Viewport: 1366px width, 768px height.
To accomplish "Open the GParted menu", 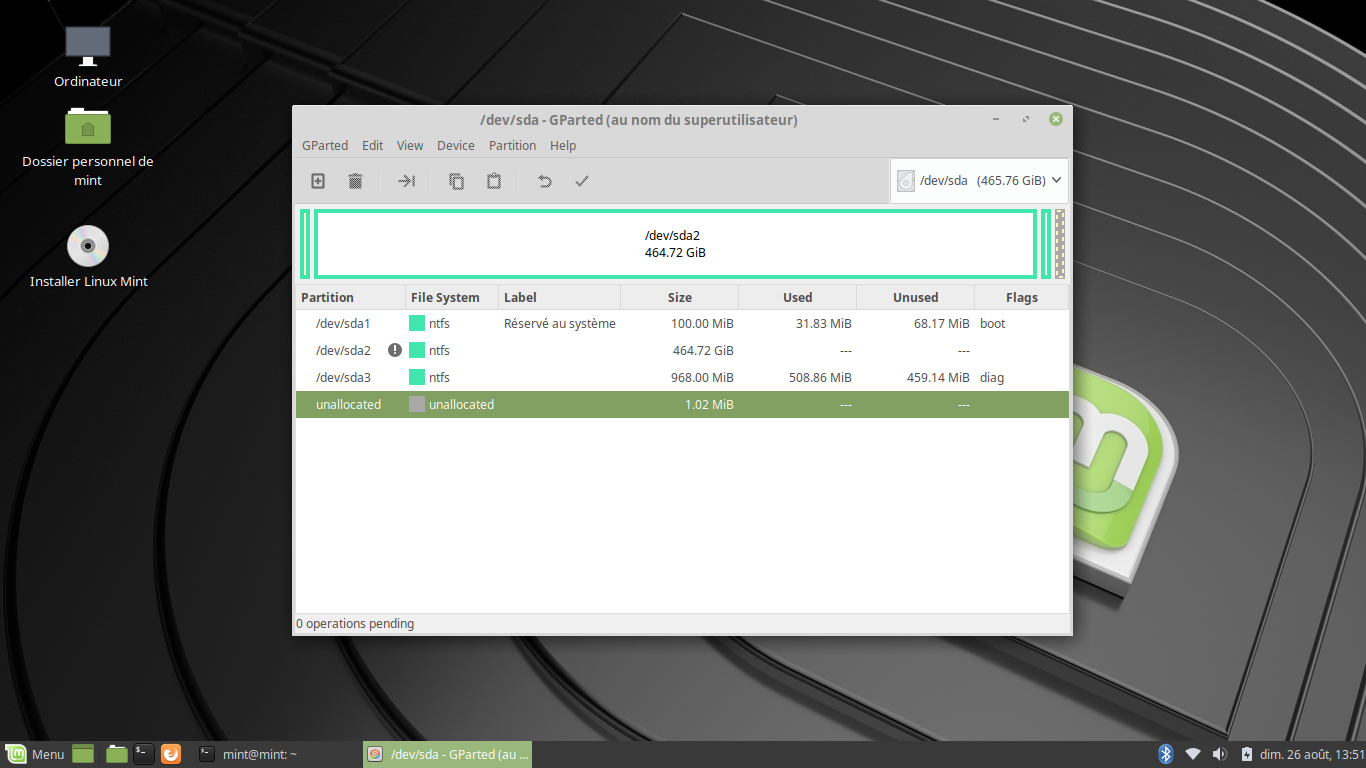I will (x=325, y=146).
